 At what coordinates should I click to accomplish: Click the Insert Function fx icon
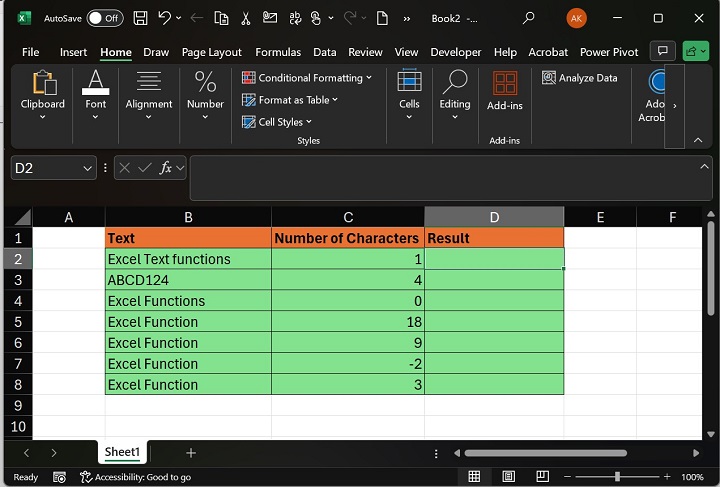click(166, 168)
